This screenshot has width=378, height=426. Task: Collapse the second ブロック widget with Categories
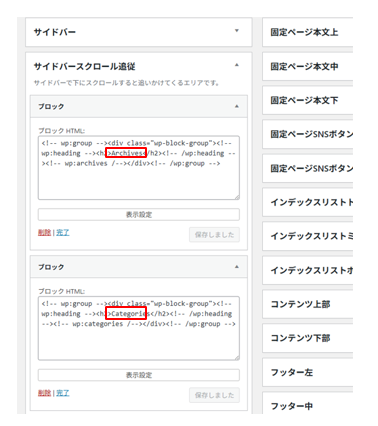coord(237,267)
